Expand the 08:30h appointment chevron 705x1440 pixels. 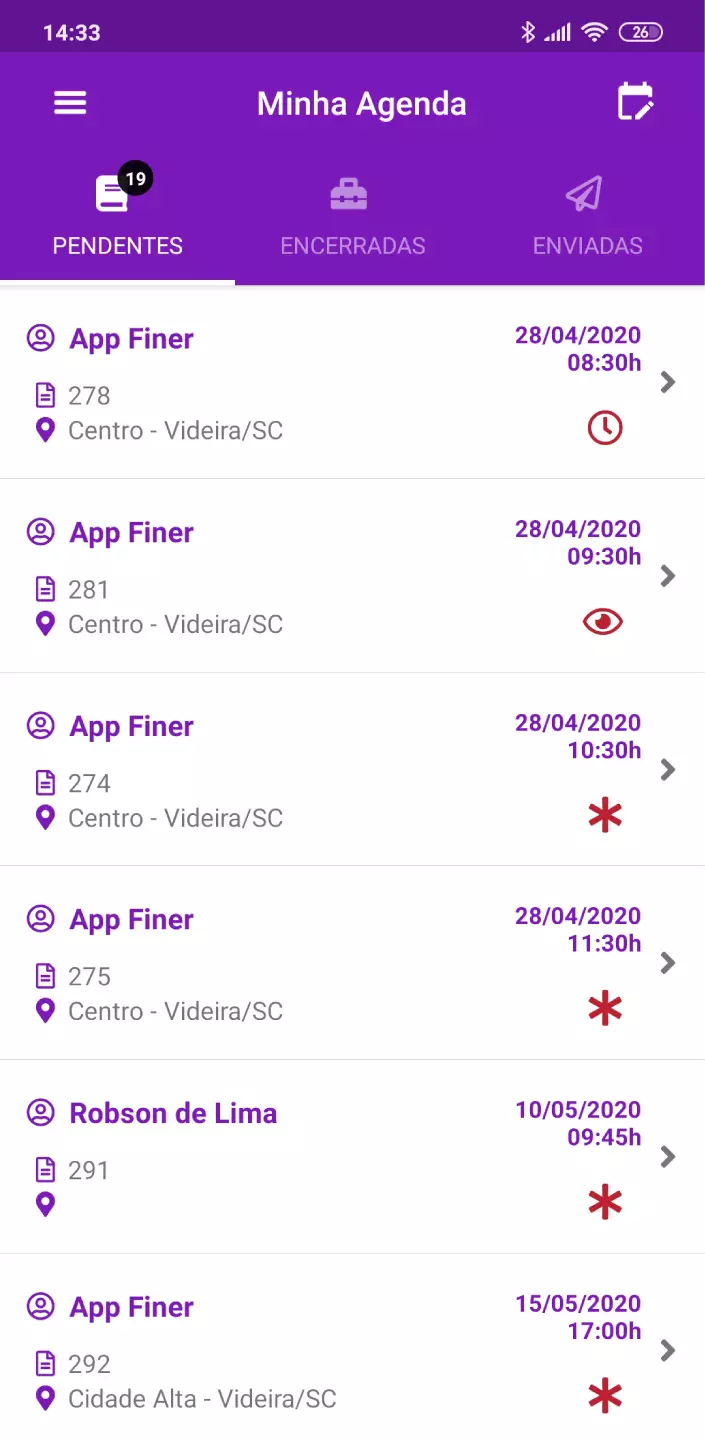[x=669, y=382]
